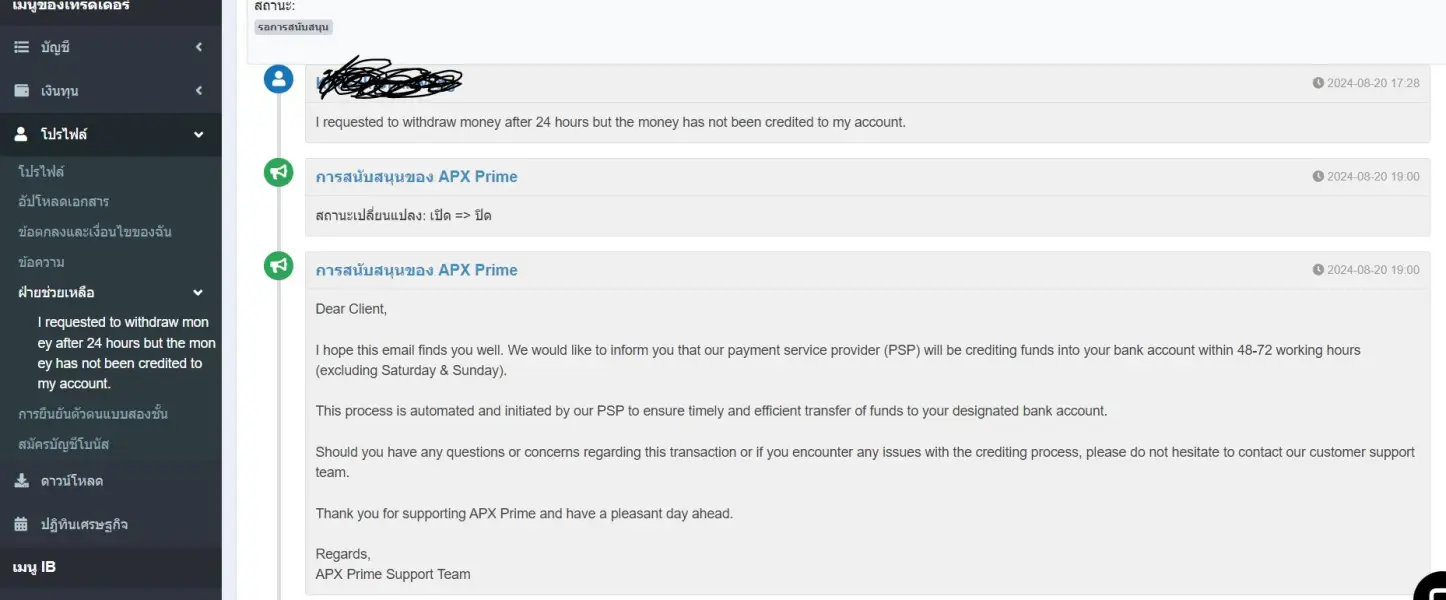Open the ข้อความ menu item

(41, 262)
